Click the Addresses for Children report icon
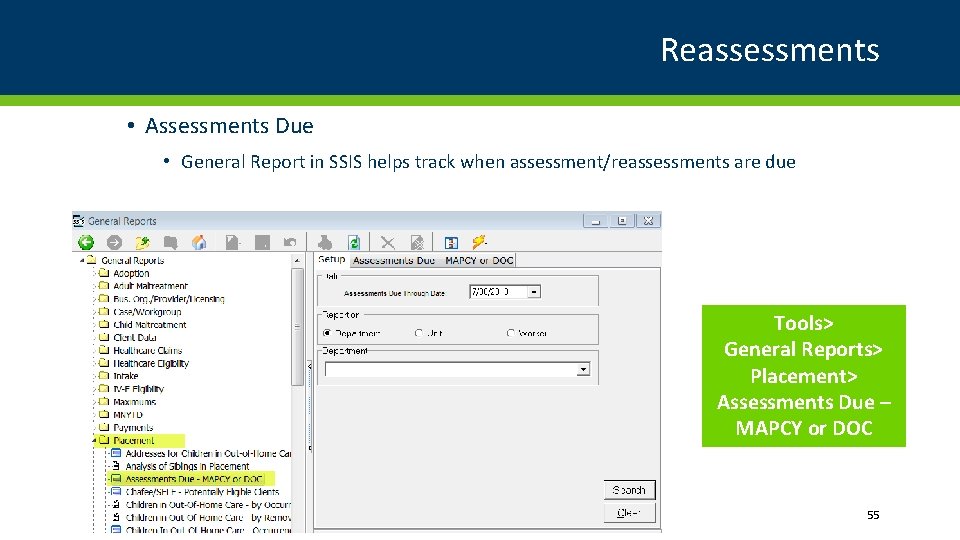Image resolution: width=960 pixels, height=540 pixels. (116, 453)
